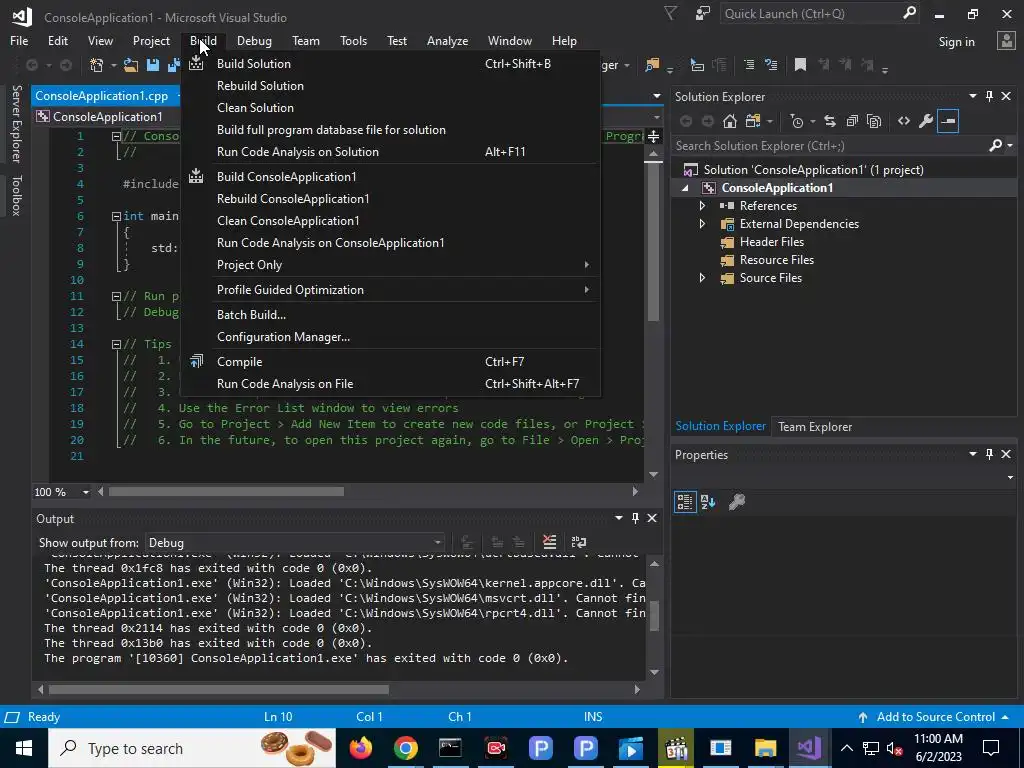Click the Windows Start button

coord(24,748)
